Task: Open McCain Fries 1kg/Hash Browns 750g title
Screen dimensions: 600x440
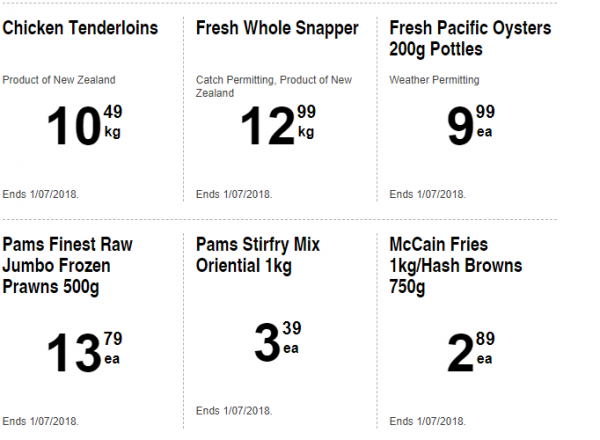Action: 455,266
